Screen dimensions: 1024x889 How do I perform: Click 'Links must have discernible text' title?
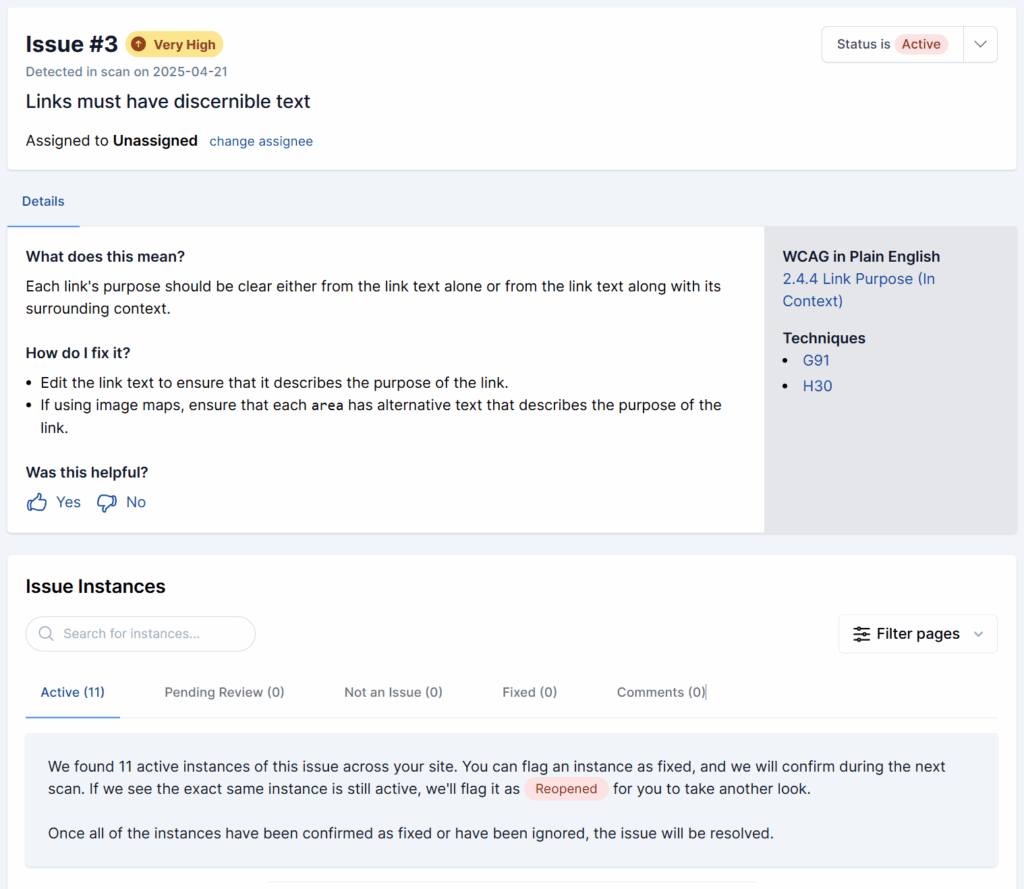coord(168,101)
